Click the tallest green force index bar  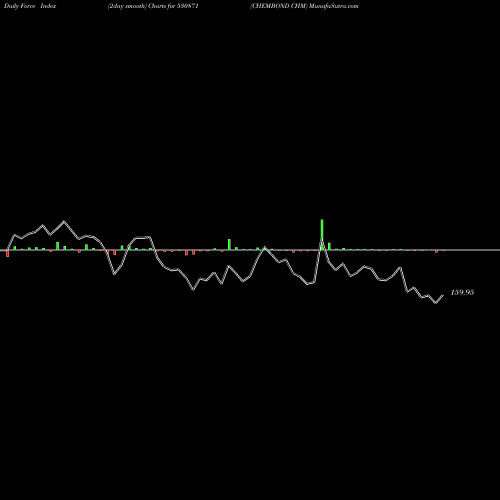(322, 234)
